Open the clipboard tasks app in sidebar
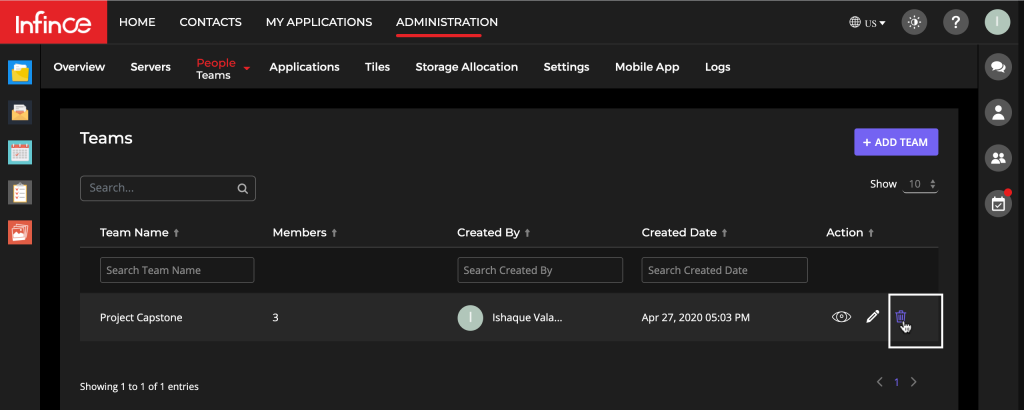 (20, 193)
